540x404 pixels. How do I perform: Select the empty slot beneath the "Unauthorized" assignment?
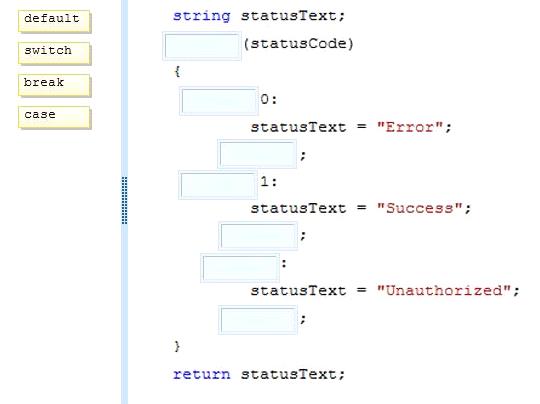pyautogui.click(x=258, y=320)
